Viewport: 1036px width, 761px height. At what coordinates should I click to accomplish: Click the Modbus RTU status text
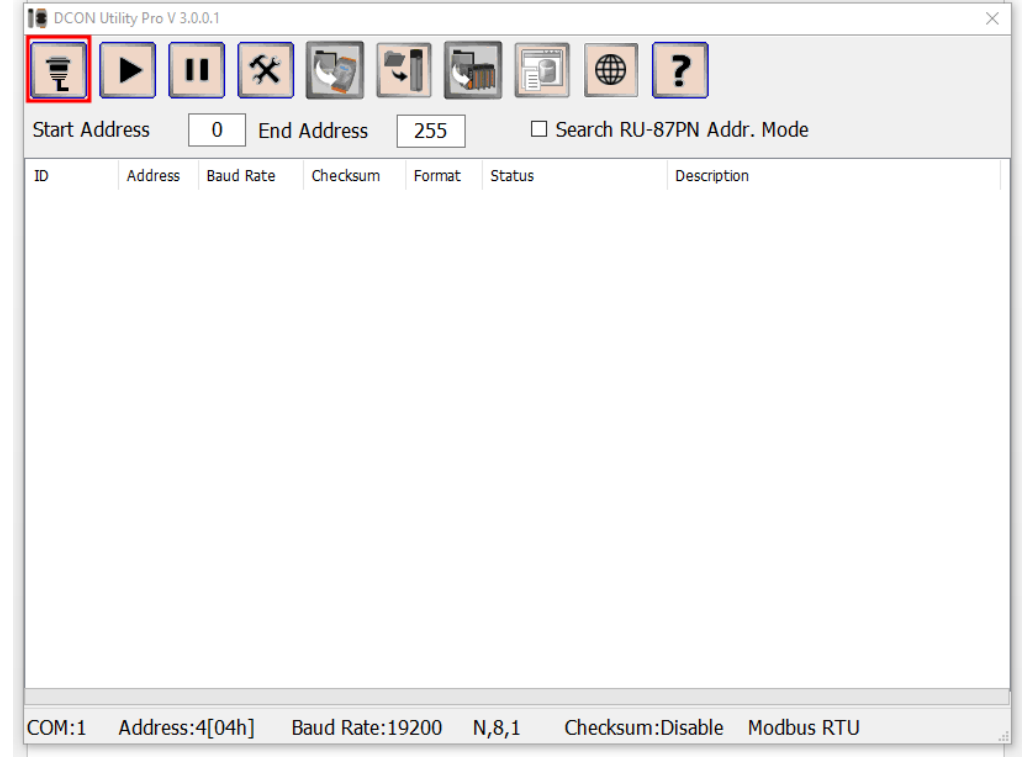[x=803, y=727]
